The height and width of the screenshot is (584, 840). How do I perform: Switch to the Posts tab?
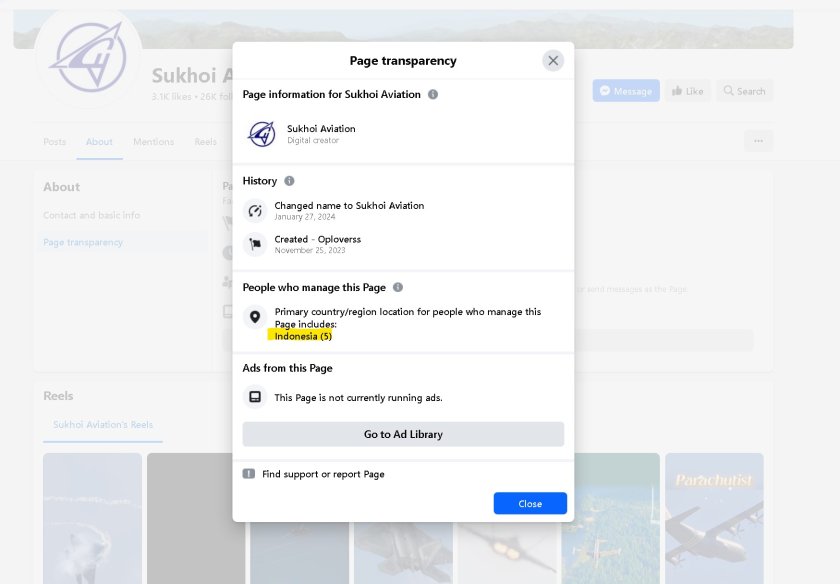click(55, 142)
